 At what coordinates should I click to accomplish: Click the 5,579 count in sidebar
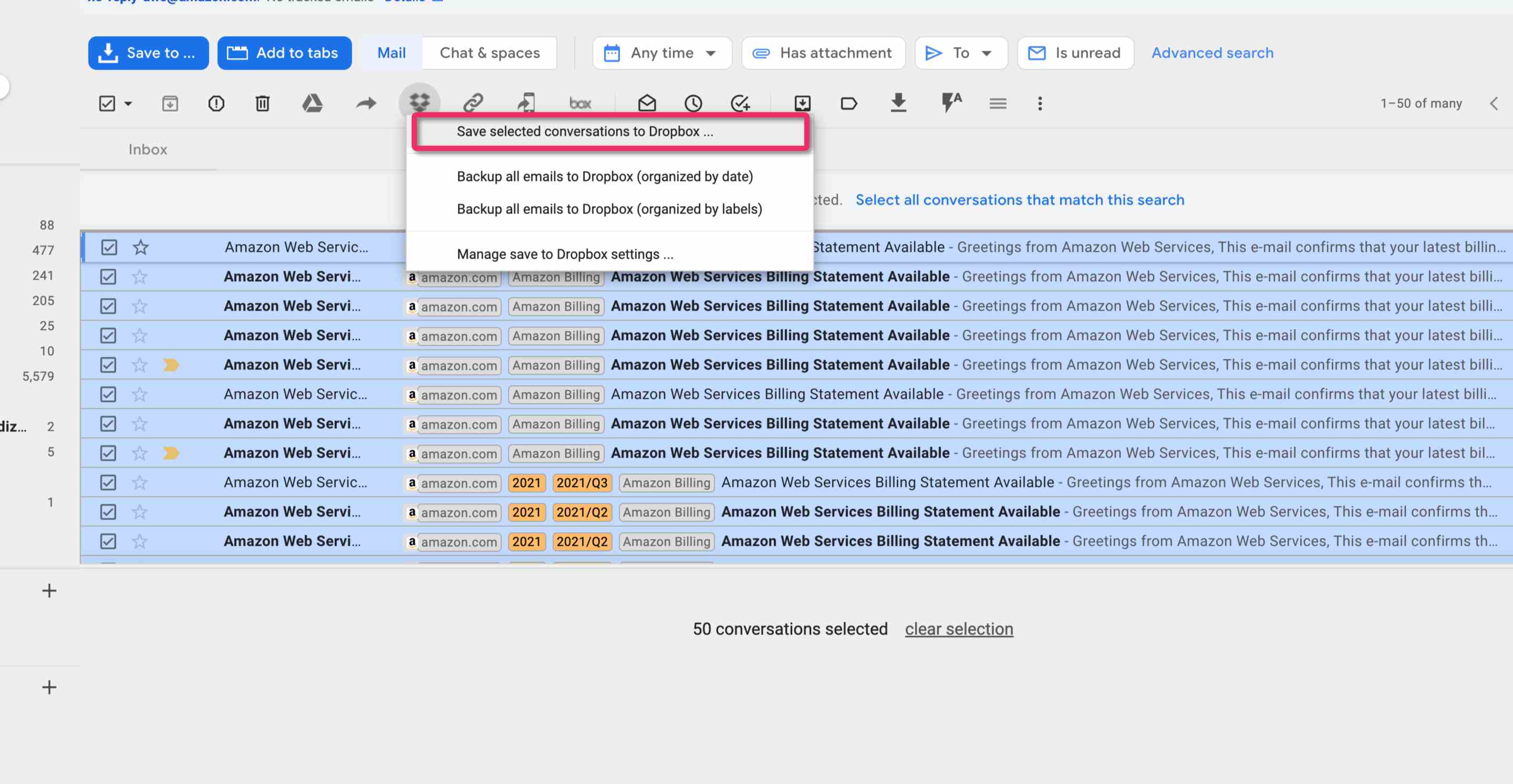(x=38, y=377)
